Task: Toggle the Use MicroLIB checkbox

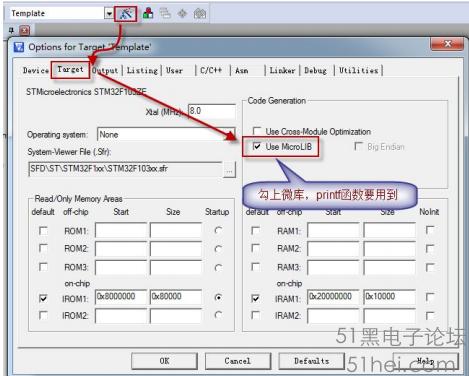Action: [257, 146]
